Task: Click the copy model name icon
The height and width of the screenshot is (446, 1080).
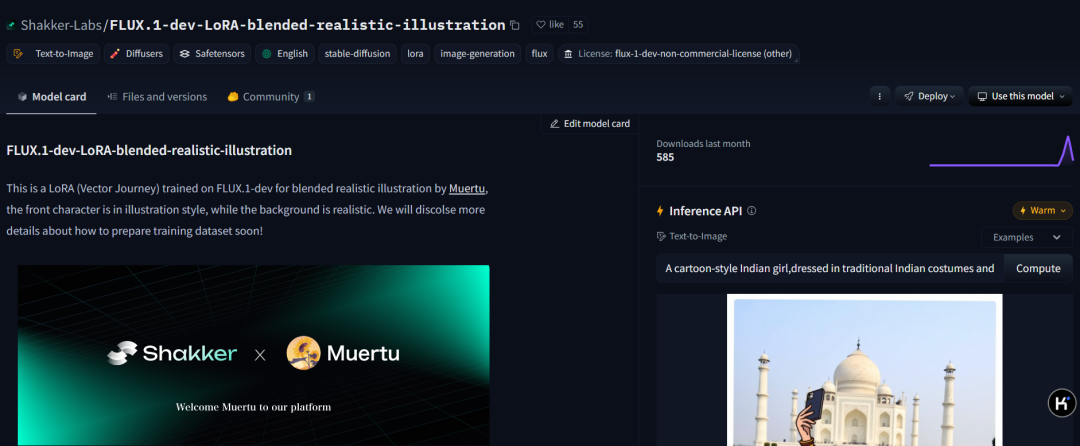Action: click(515, 25)
